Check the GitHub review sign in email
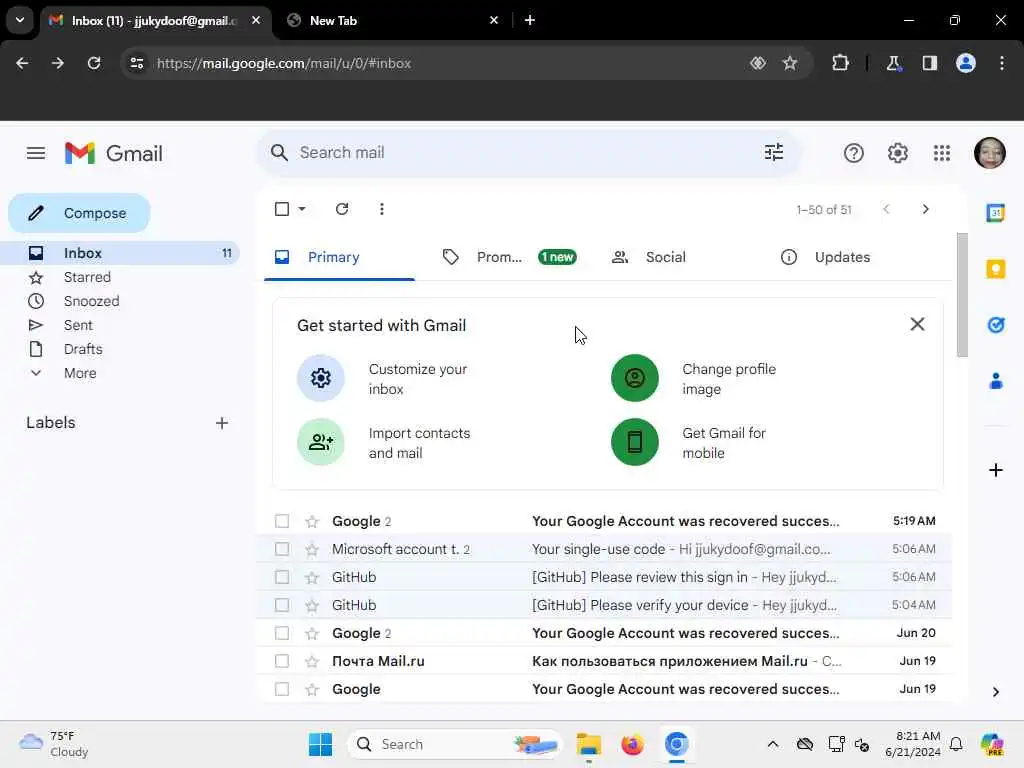Image resolution: width=1024 pixels, height=768 pixels. point(282,577)
